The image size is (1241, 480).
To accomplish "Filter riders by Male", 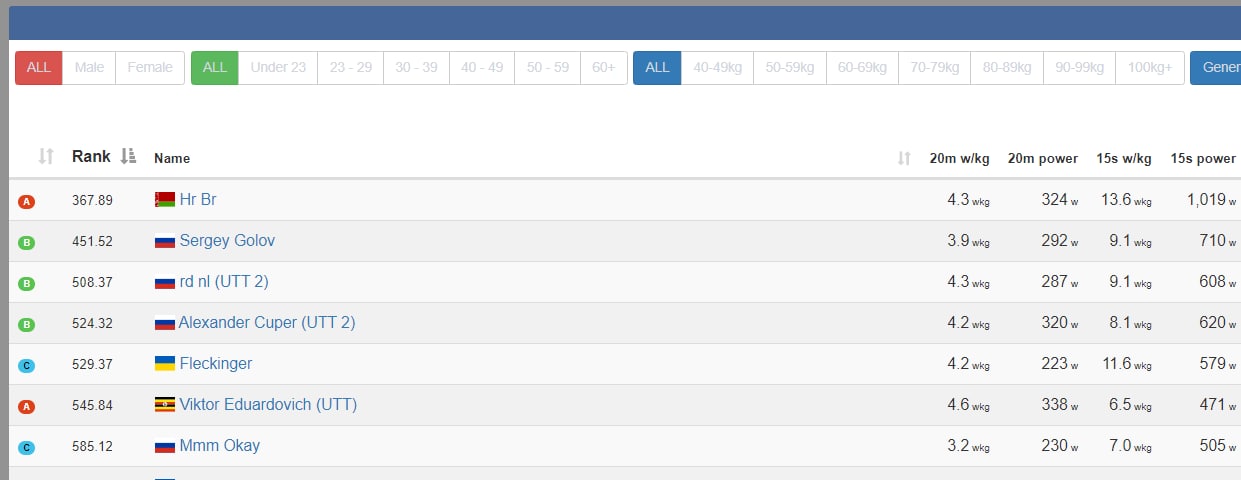I will pyautogui.click(x=89, y=68).
